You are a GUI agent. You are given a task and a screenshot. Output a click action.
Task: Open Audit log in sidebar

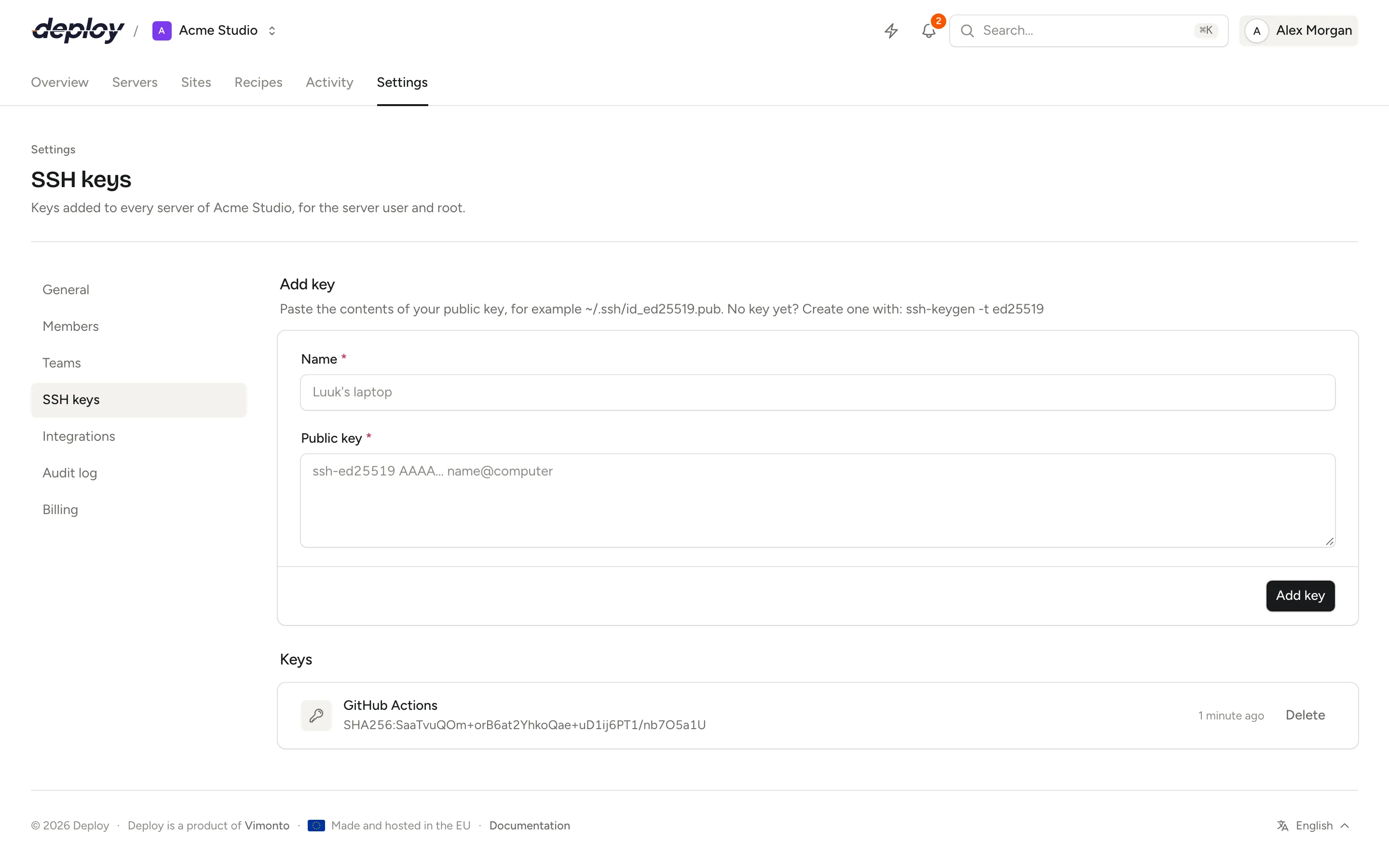click(x=139, y=473)
